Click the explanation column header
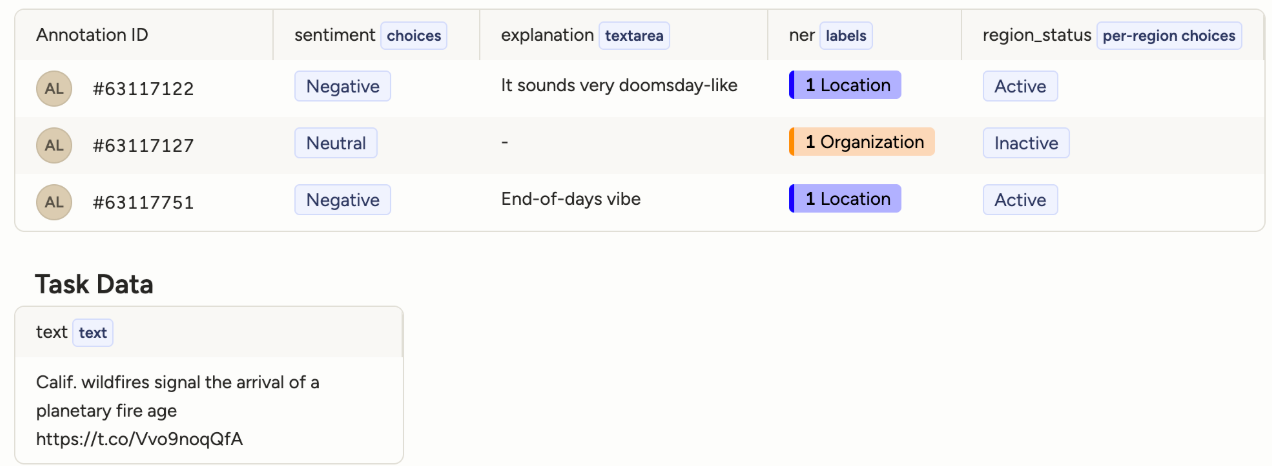Image resolution: width=1272 pixels, height=466 pixels. [547, 35]
